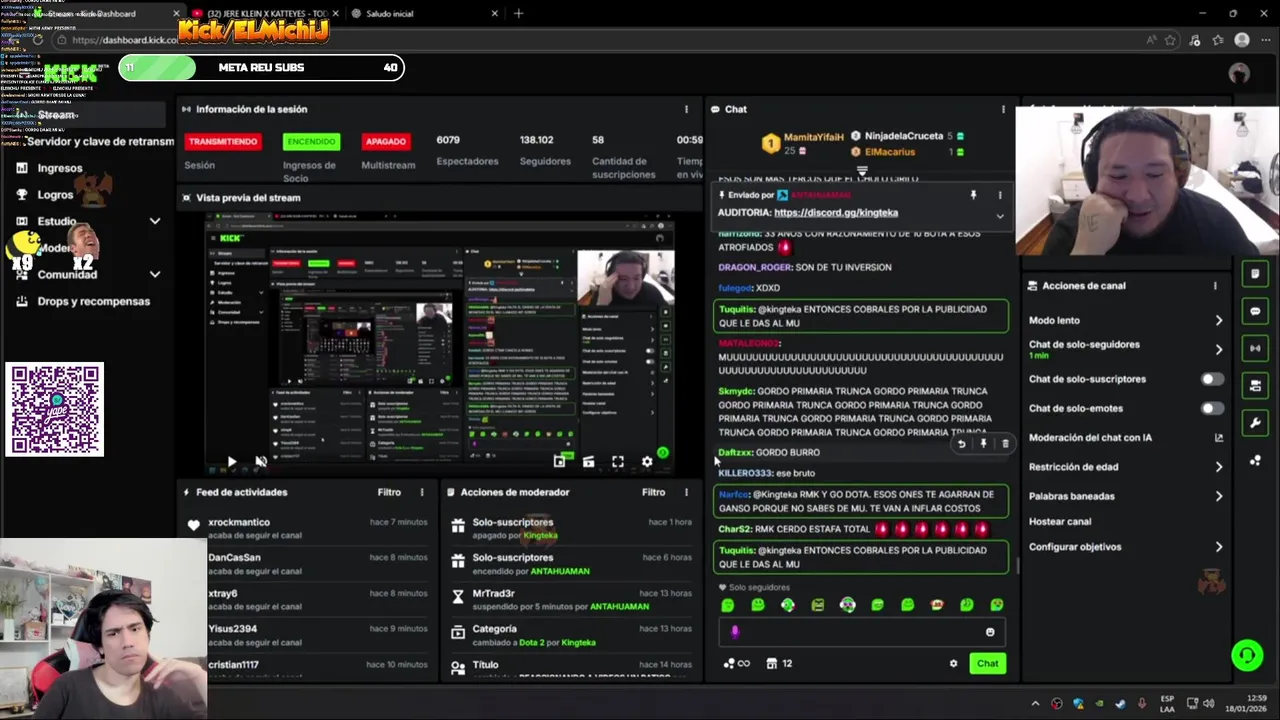The width and height of the screenshot is (1280, 720).
Task: Expand the pinned AUDITORIA message chevron
Action: 999,215
